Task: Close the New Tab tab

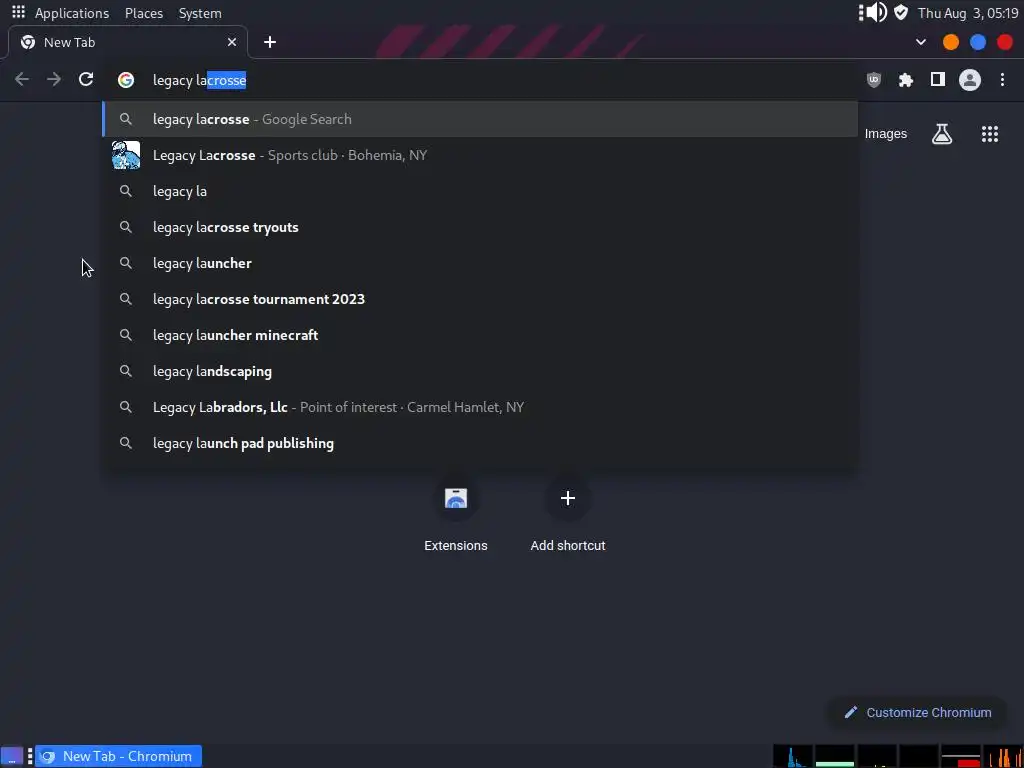Action: click(232, 42)
